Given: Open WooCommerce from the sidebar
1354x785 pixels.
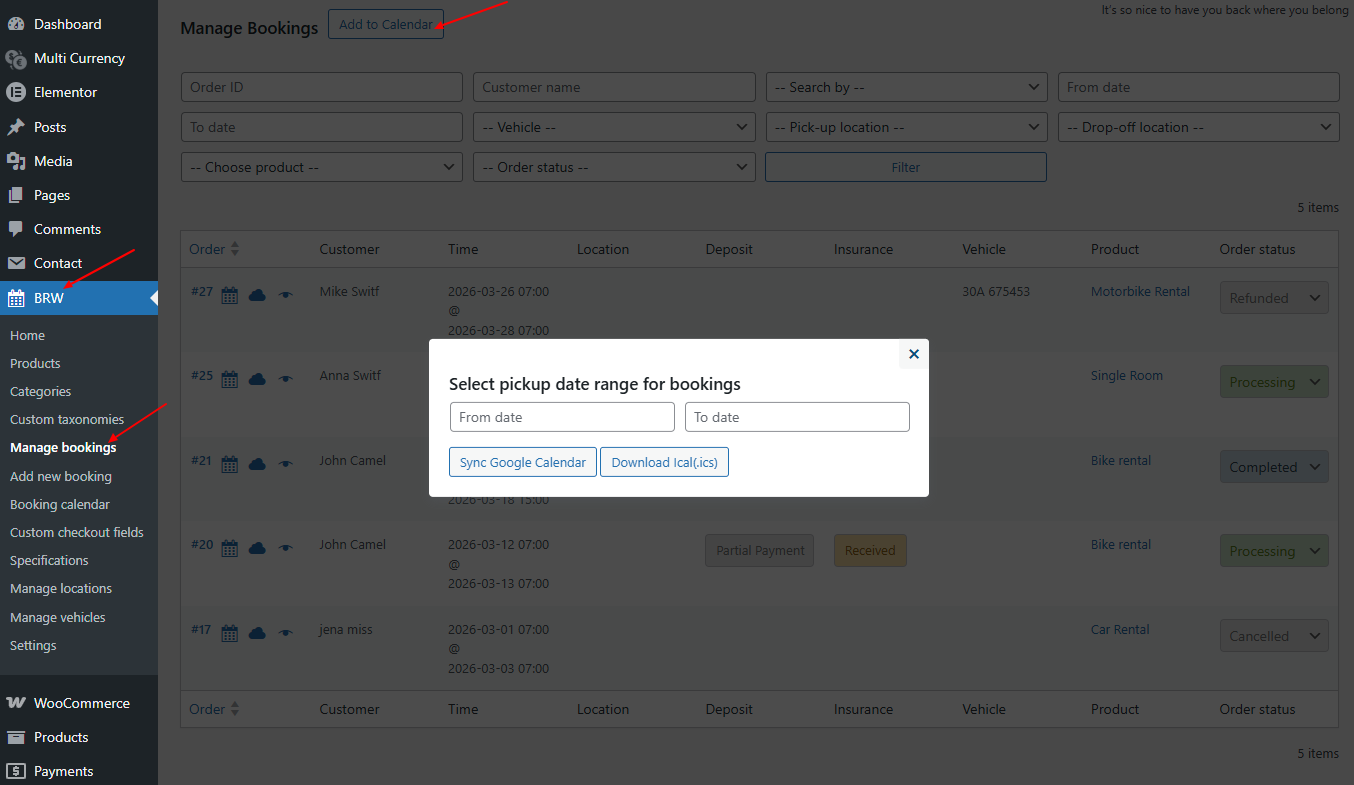Looking at the screenshot, I should coord(81,703).
